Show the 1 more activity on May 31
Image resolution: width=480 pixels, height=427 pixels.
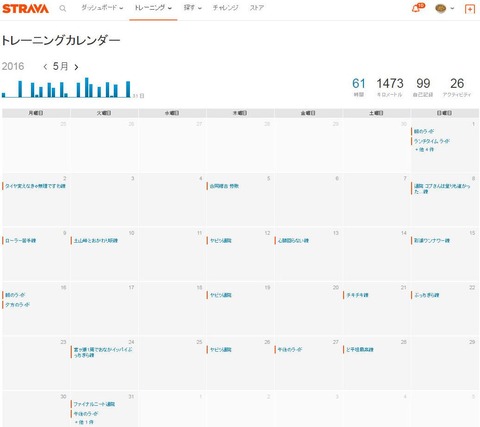(84, 422)
